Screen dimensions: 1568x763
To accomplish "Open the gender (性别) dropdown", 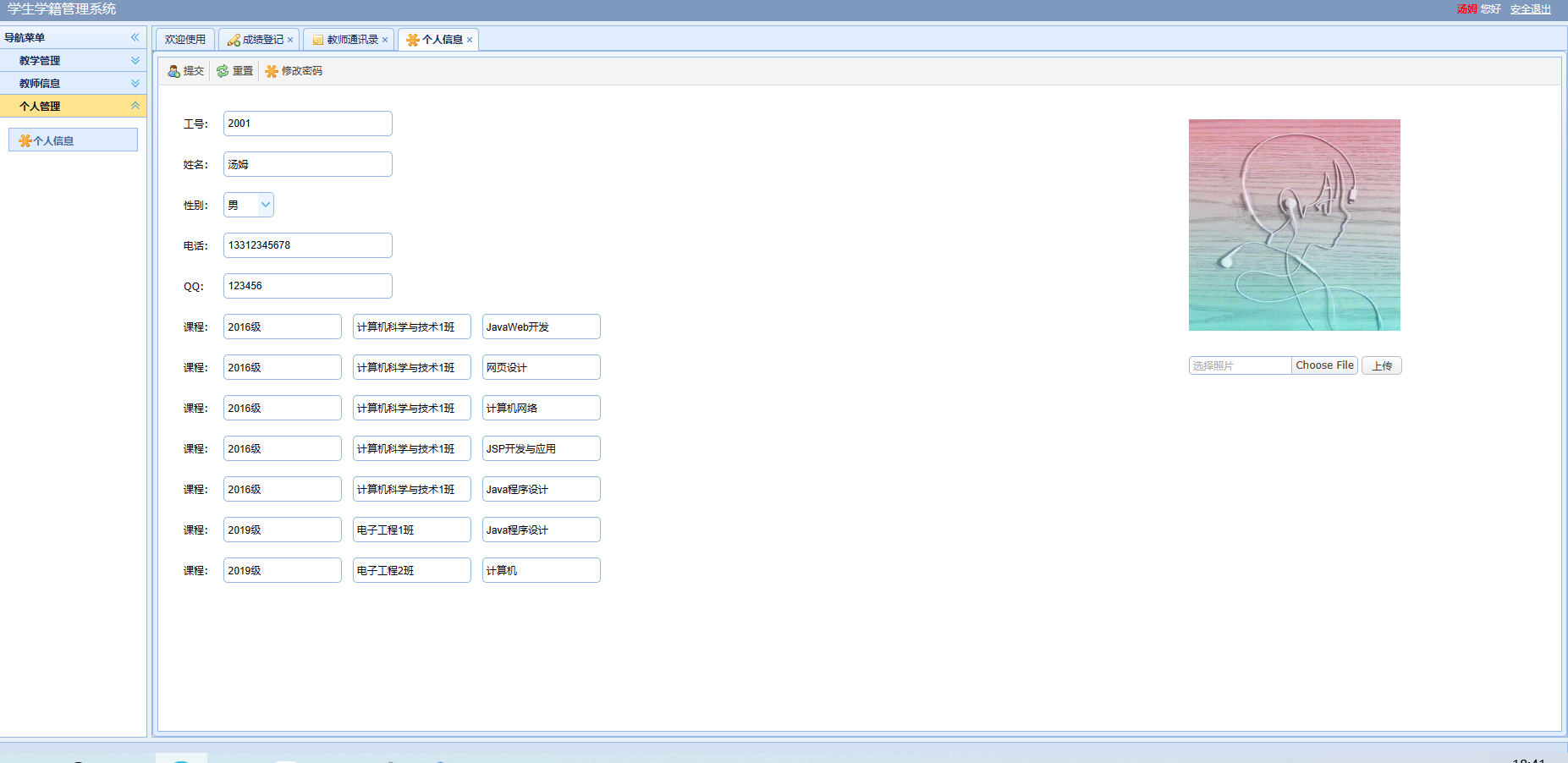I will (265, 205).
